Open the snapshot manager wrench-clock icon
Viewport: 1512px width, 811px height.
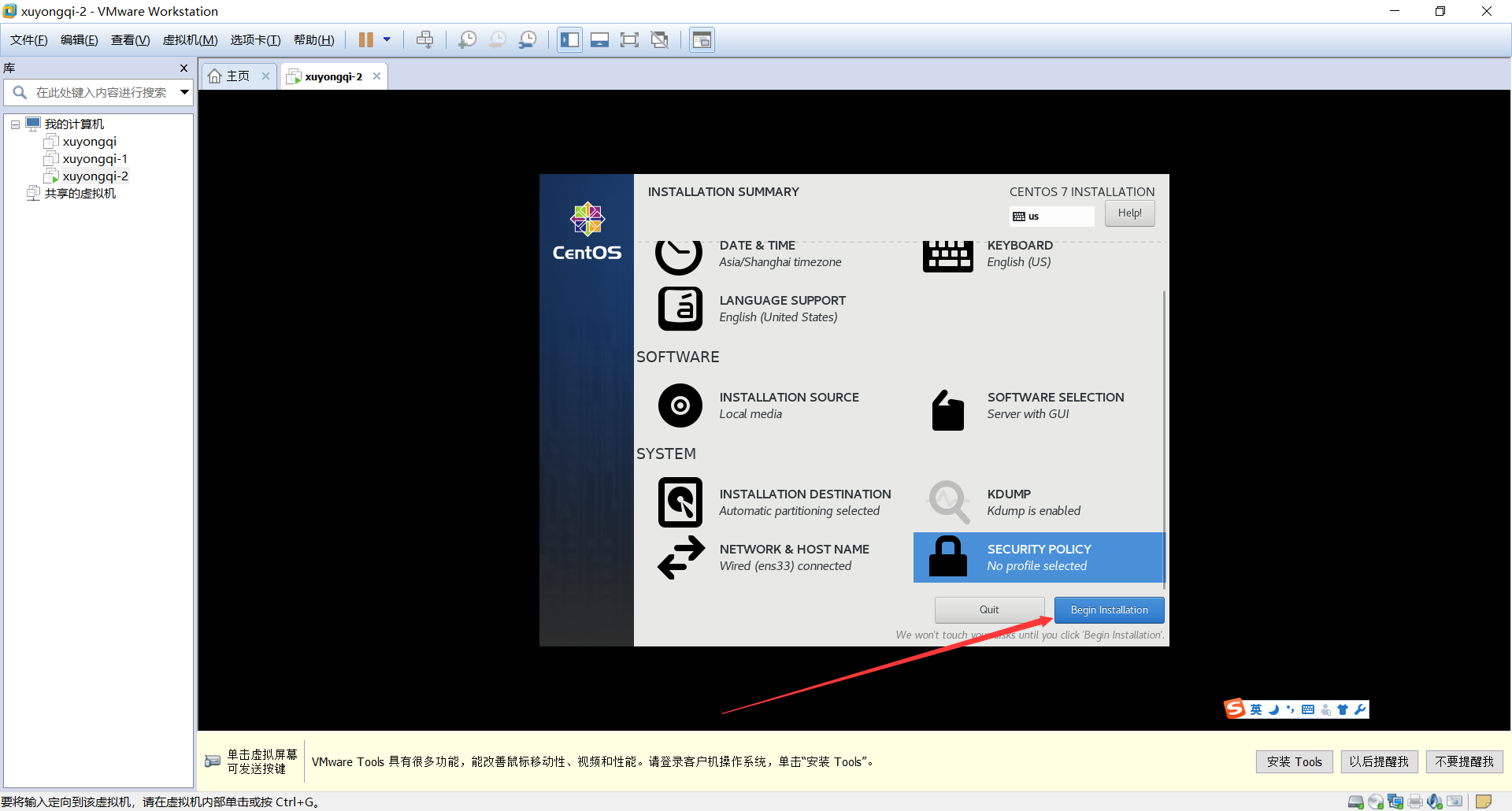tap(528, 39)
